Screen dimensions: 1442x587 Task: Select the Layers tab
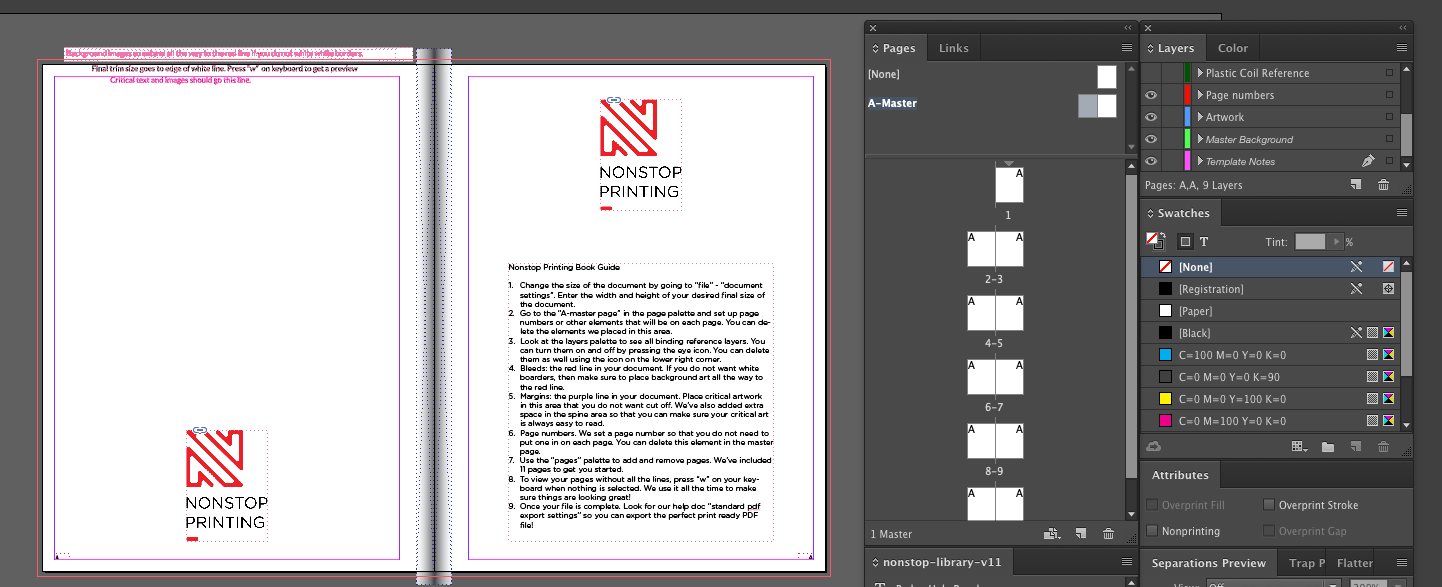coord(1176,48)
